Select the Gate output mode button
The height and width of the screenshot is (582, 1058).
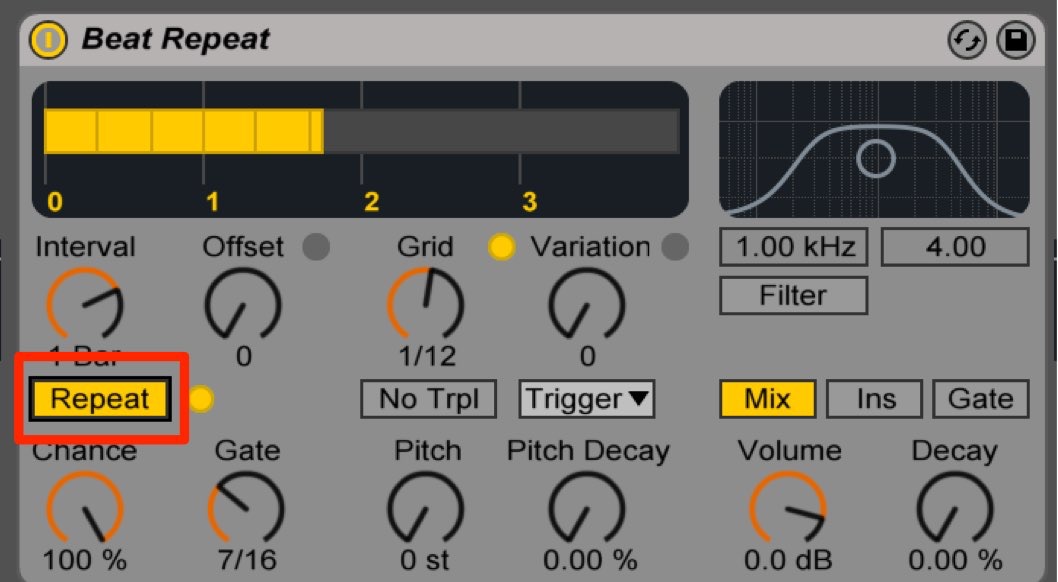(981, 399)
